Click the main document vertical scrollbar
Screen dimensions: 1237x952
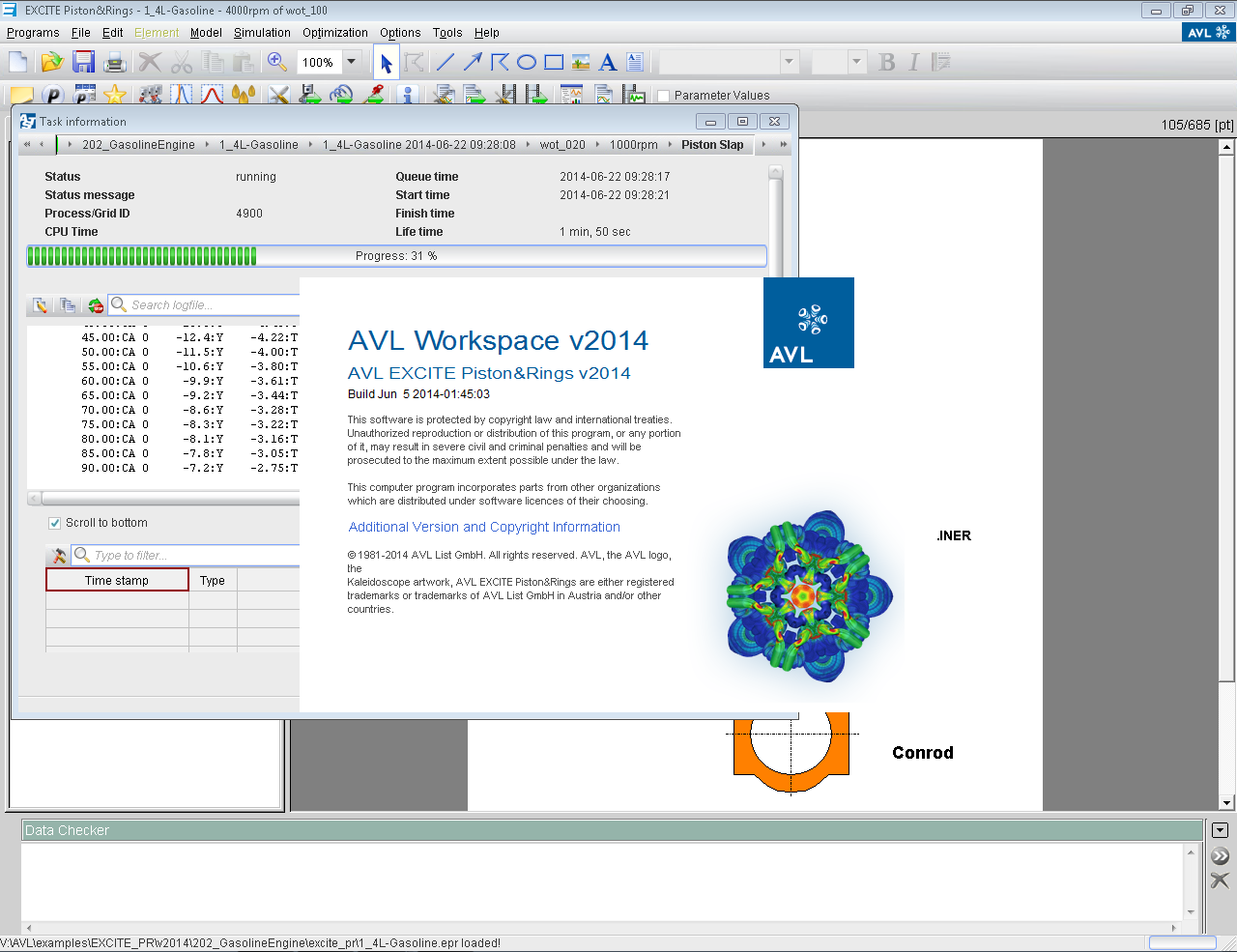pos(1226,475)
